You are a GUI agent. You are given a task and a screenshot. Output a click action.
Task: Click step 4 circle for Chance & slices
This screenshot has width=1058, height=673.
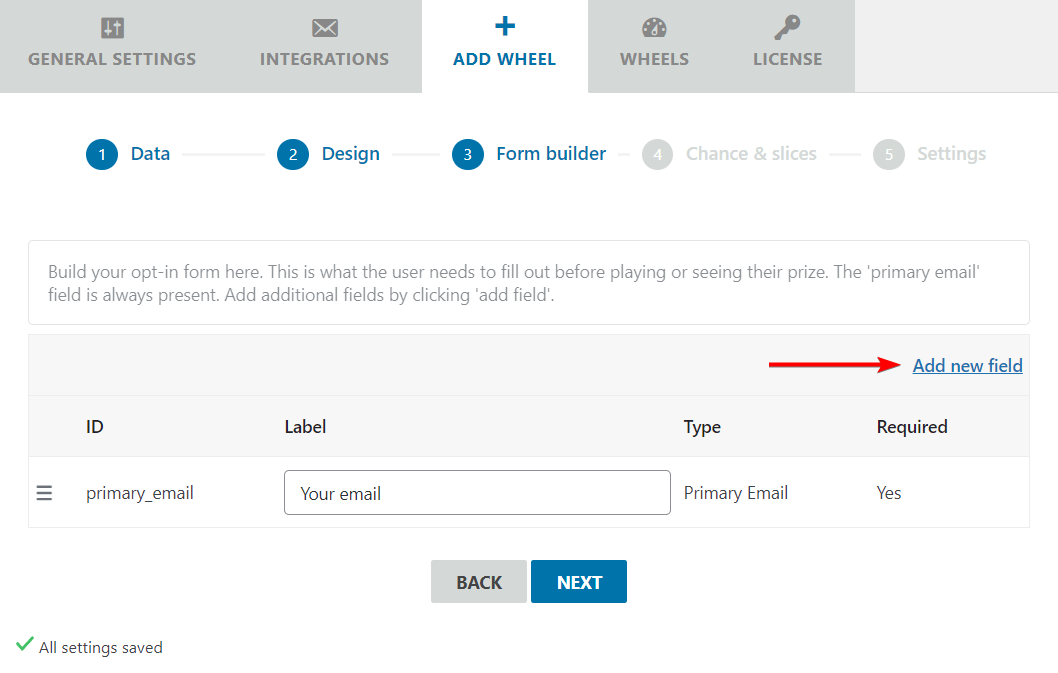[657, 155]
